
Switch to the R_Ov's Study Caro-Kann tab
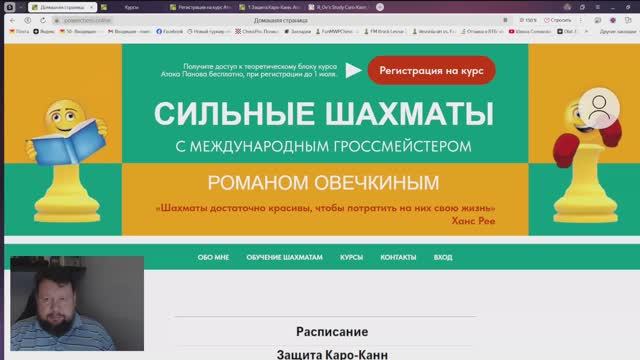click(x=339, y=7)
